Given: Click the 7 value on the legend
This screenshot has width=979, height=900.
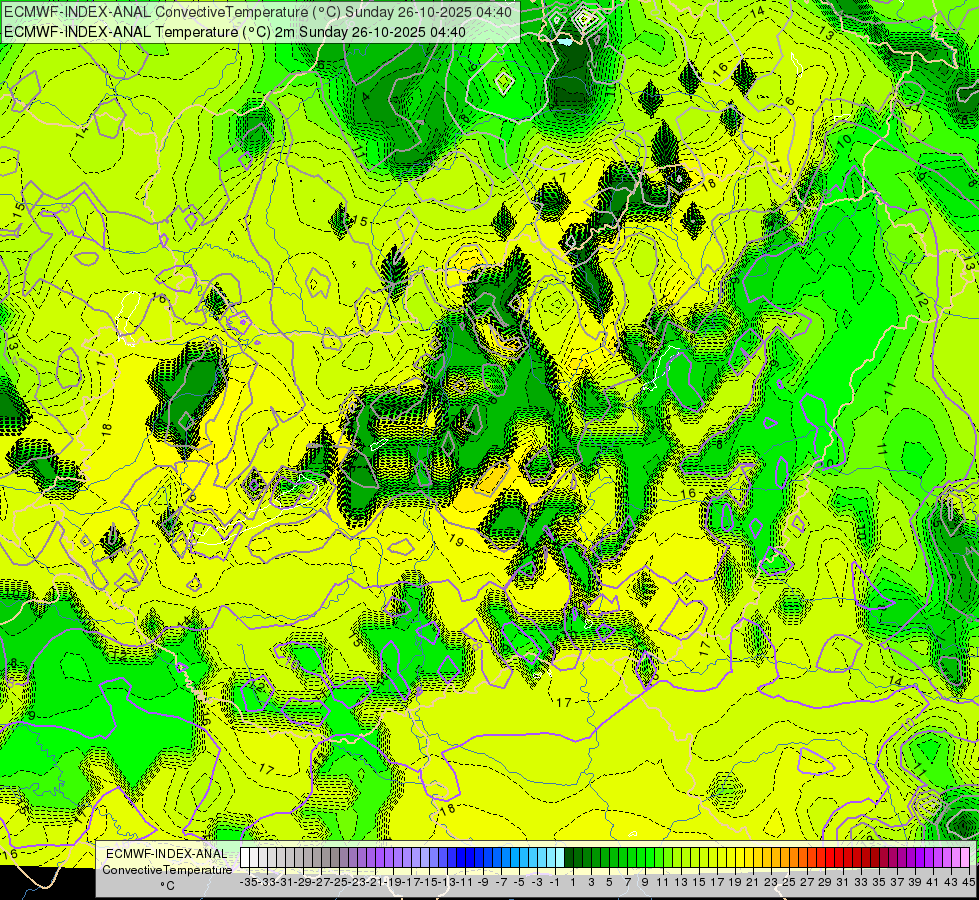Looking at the screenshot, I should (627, 882).
